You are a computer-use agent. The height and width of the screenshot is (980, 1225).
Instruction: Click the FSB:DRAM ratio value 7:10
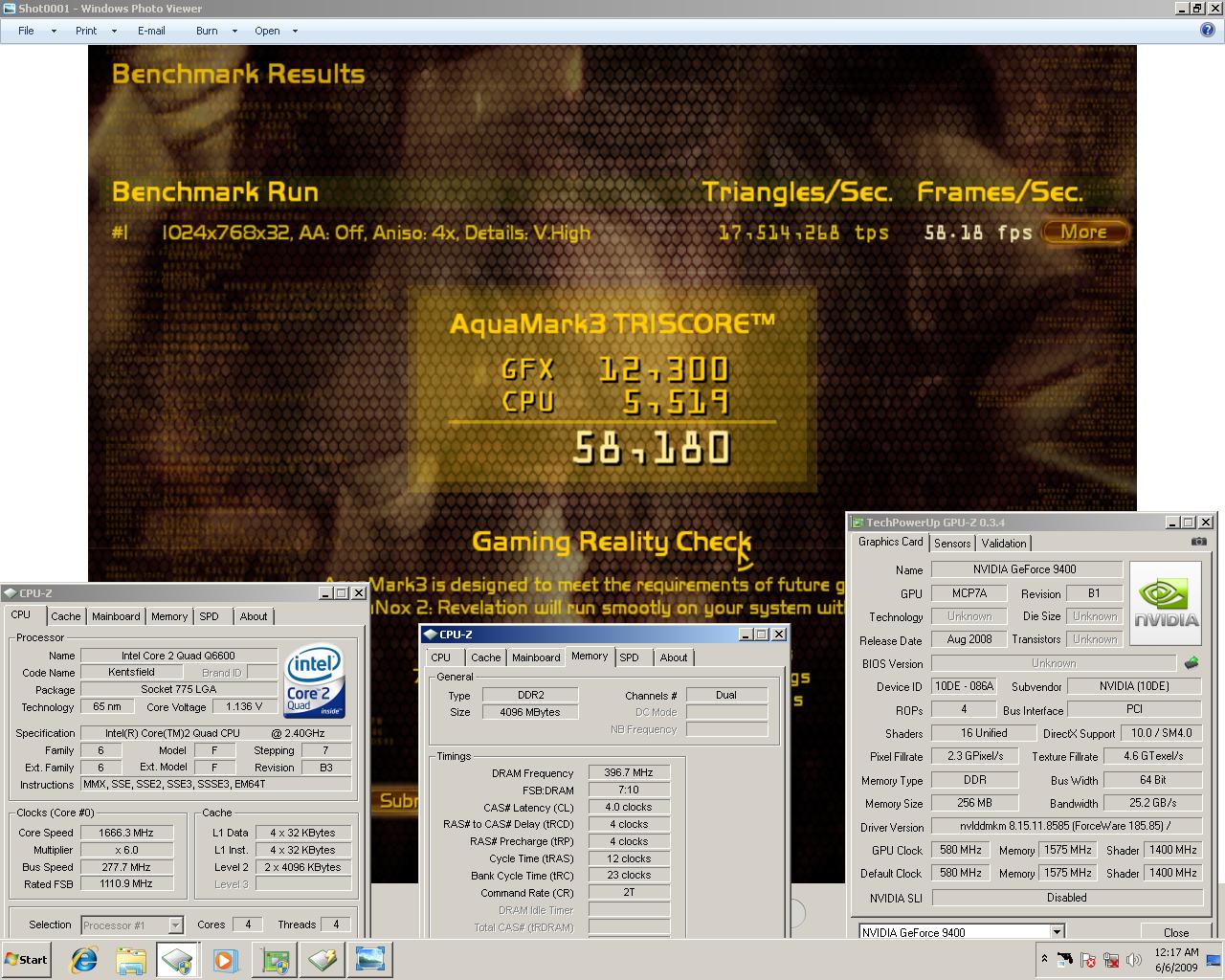[x=629, y=790]
